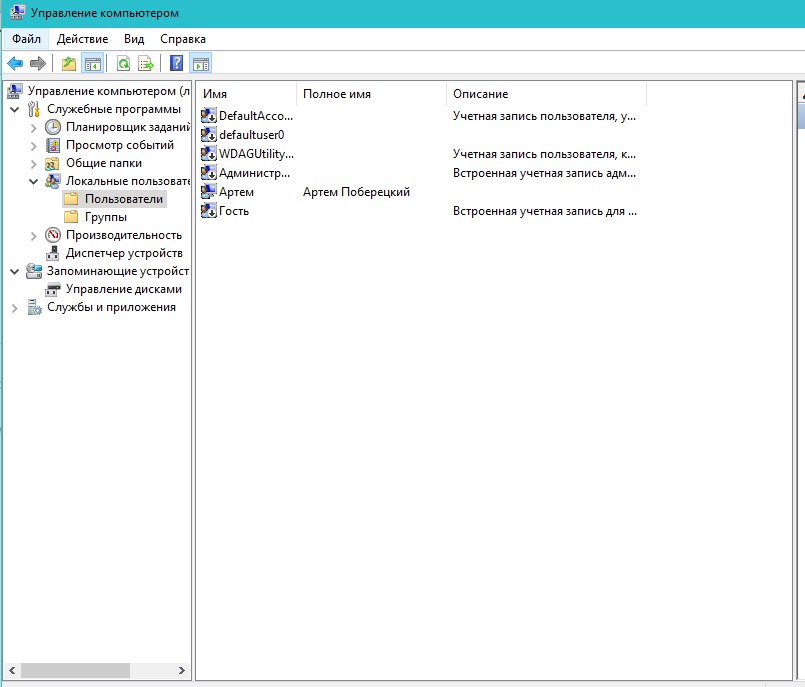Select the Артем user account icon
The width and height of the screenshot is (805, 687).
(x=209, y=192)
